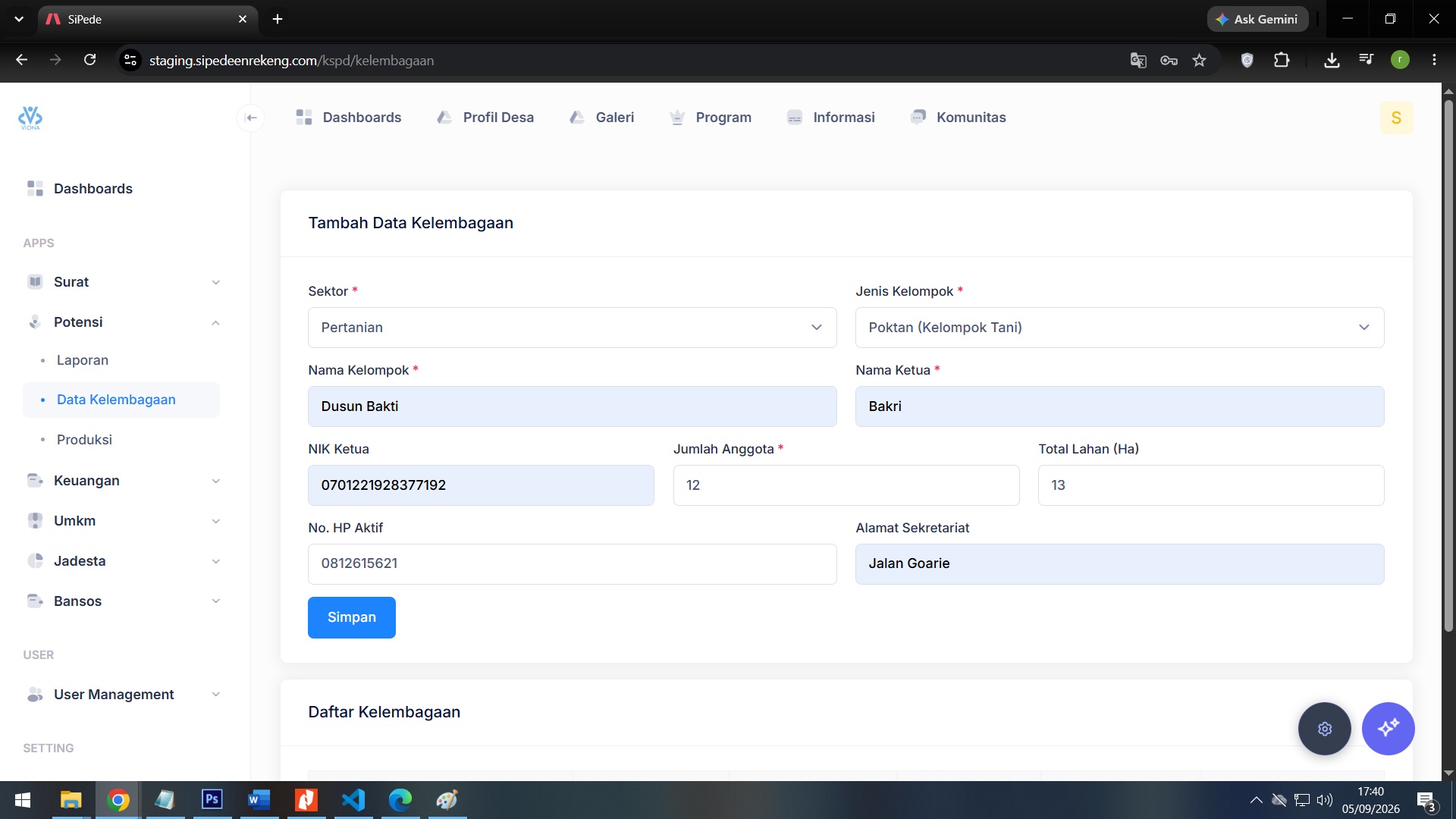
Task: Open the Jenis Kelompok dropdown
Action: pos(1119,328)
